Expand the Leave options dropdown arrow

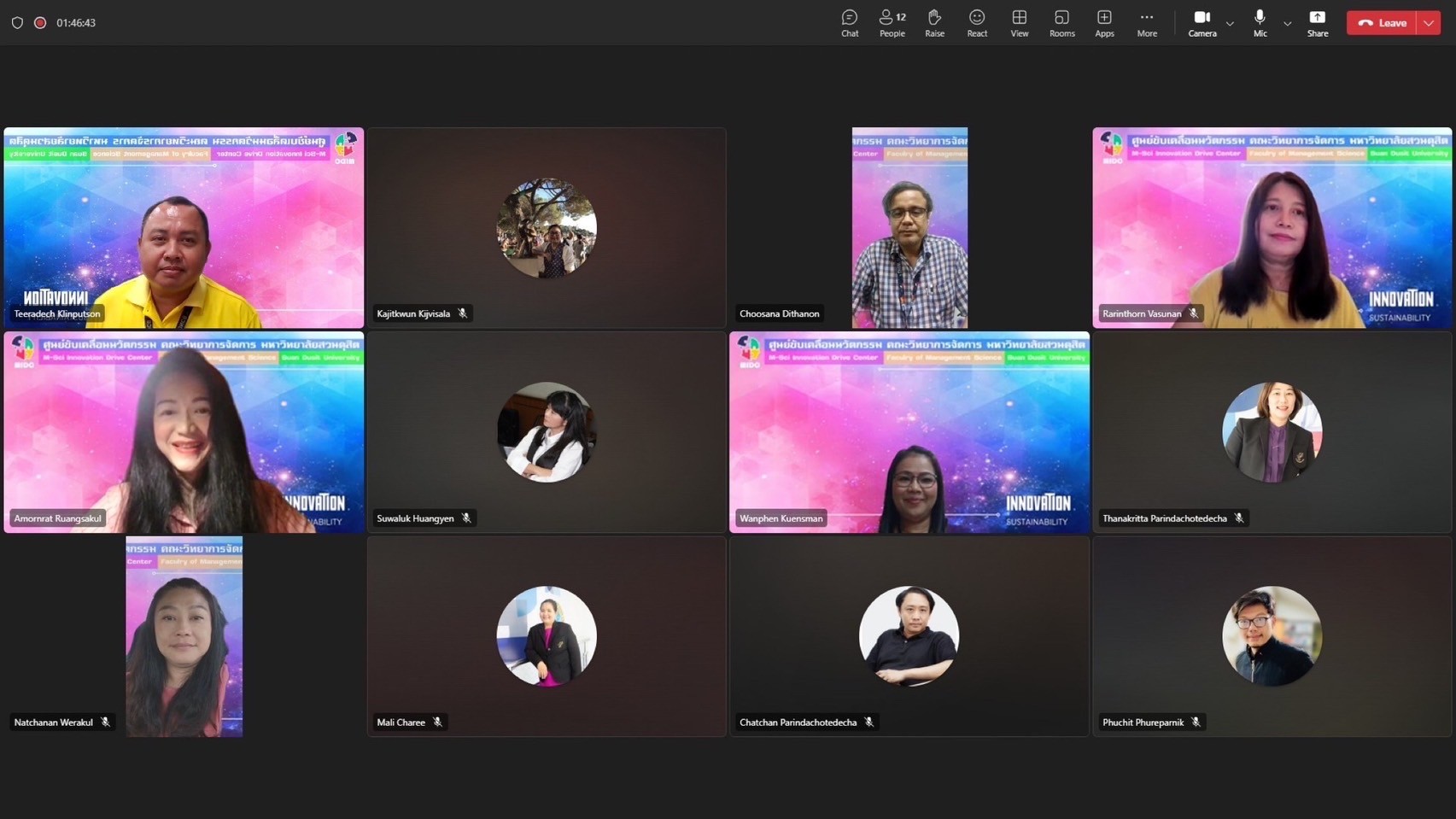click(x=1429, y=23)
